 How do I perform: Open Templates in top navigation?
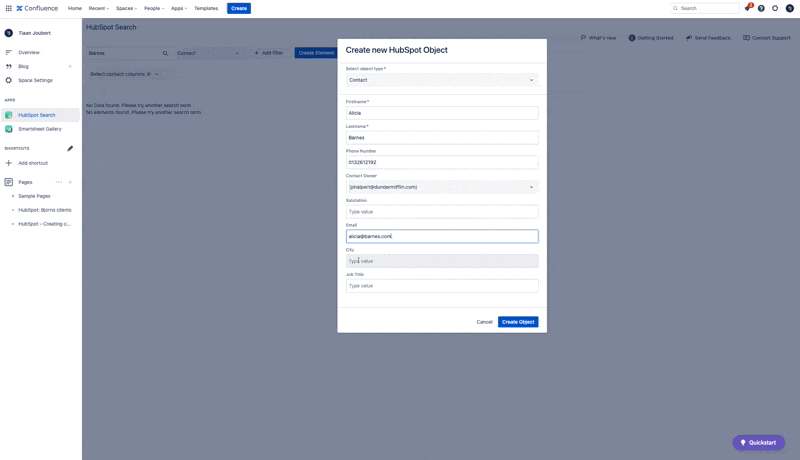[206, 8]
